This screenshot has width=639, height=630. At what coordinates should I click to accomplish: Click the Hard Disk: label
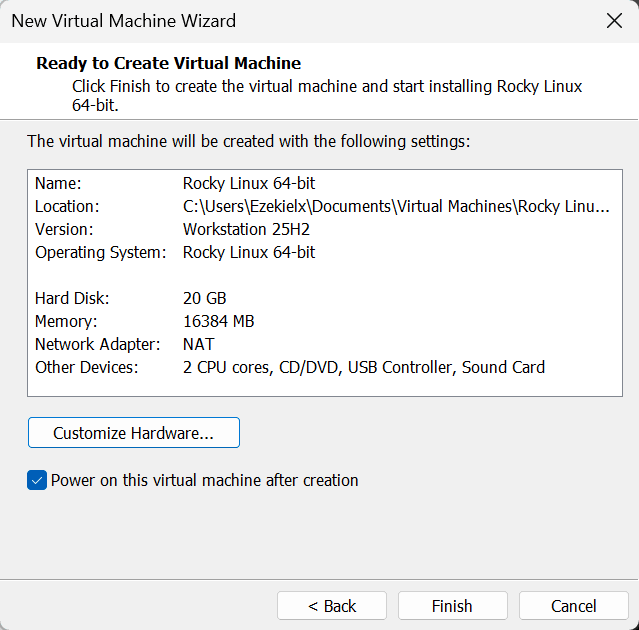click(72, 298)
